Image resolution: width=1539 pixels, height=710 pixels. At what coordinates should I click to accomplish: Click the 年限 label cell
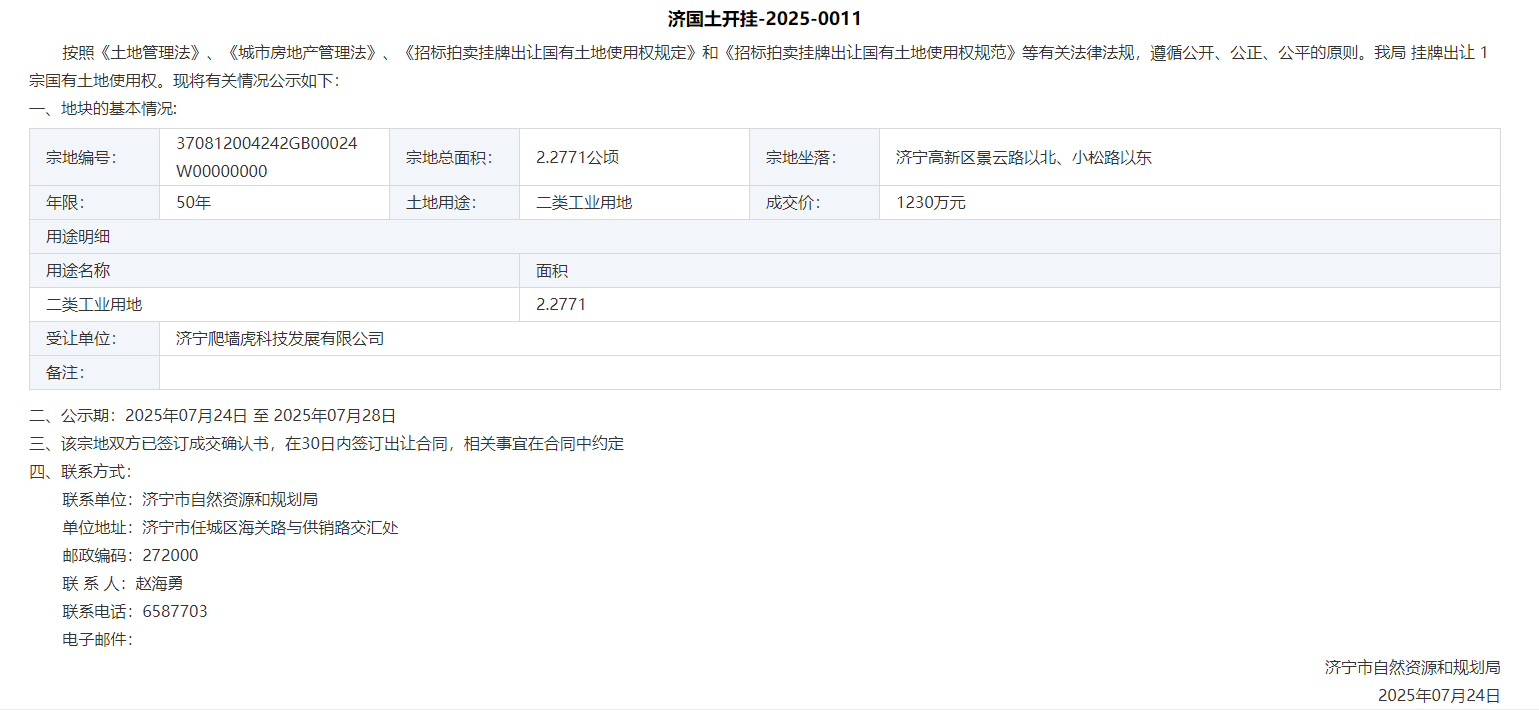click(x=95, y=203)
